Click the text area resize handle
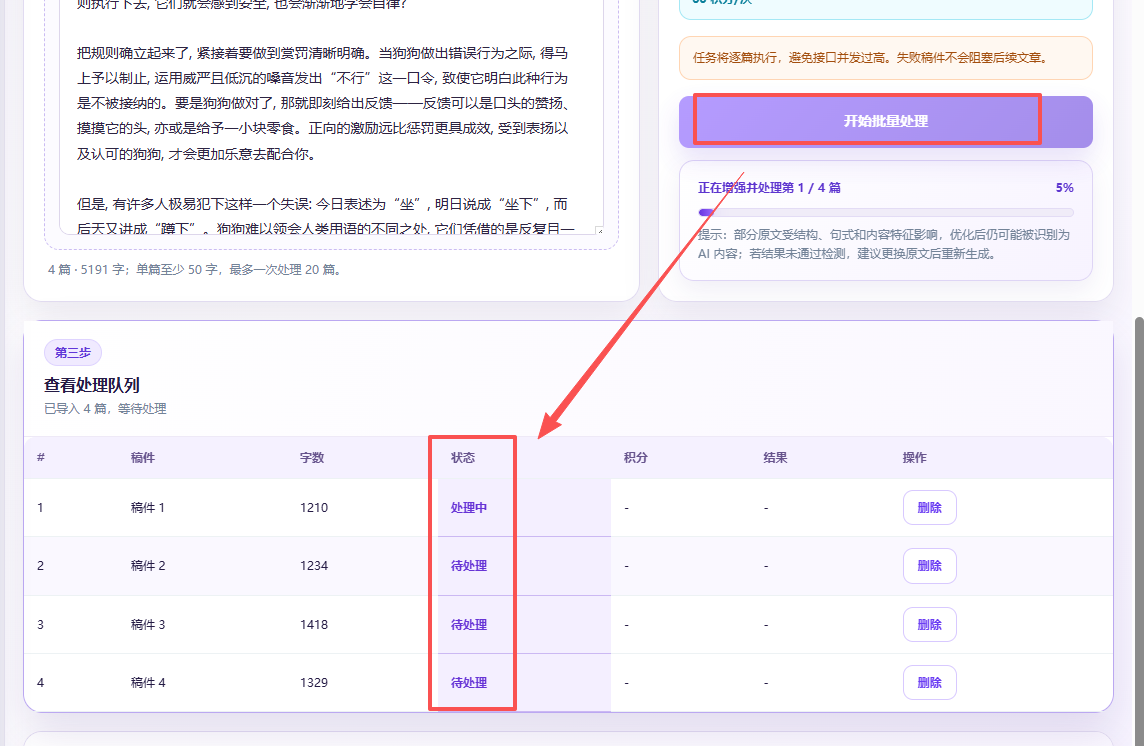The image size is (1144, 746). tap(600, 231)
